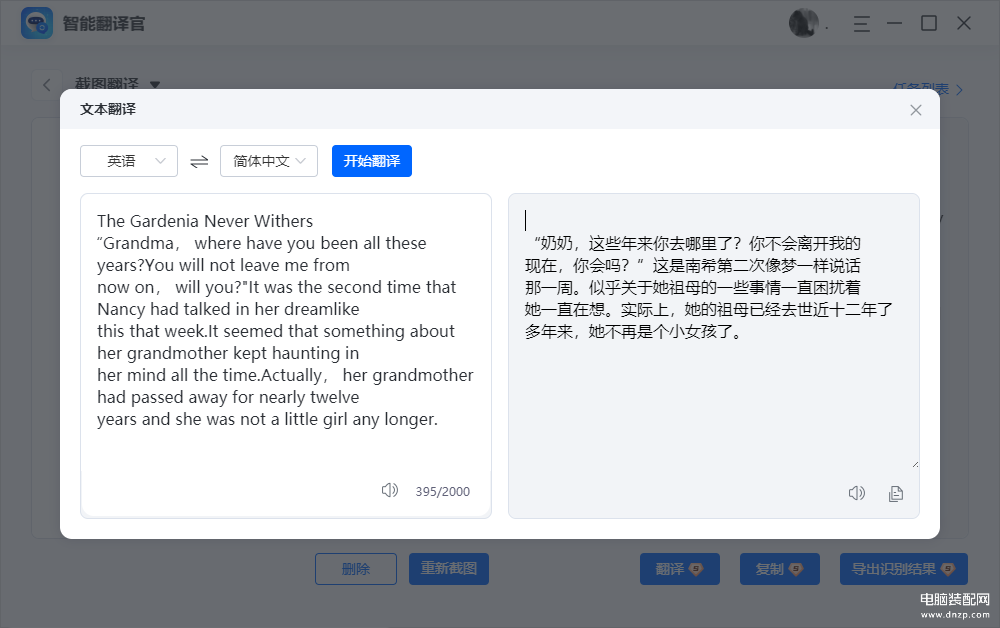
Task: Minimize the 智能翻译官 window
Action: click(895, 24)
